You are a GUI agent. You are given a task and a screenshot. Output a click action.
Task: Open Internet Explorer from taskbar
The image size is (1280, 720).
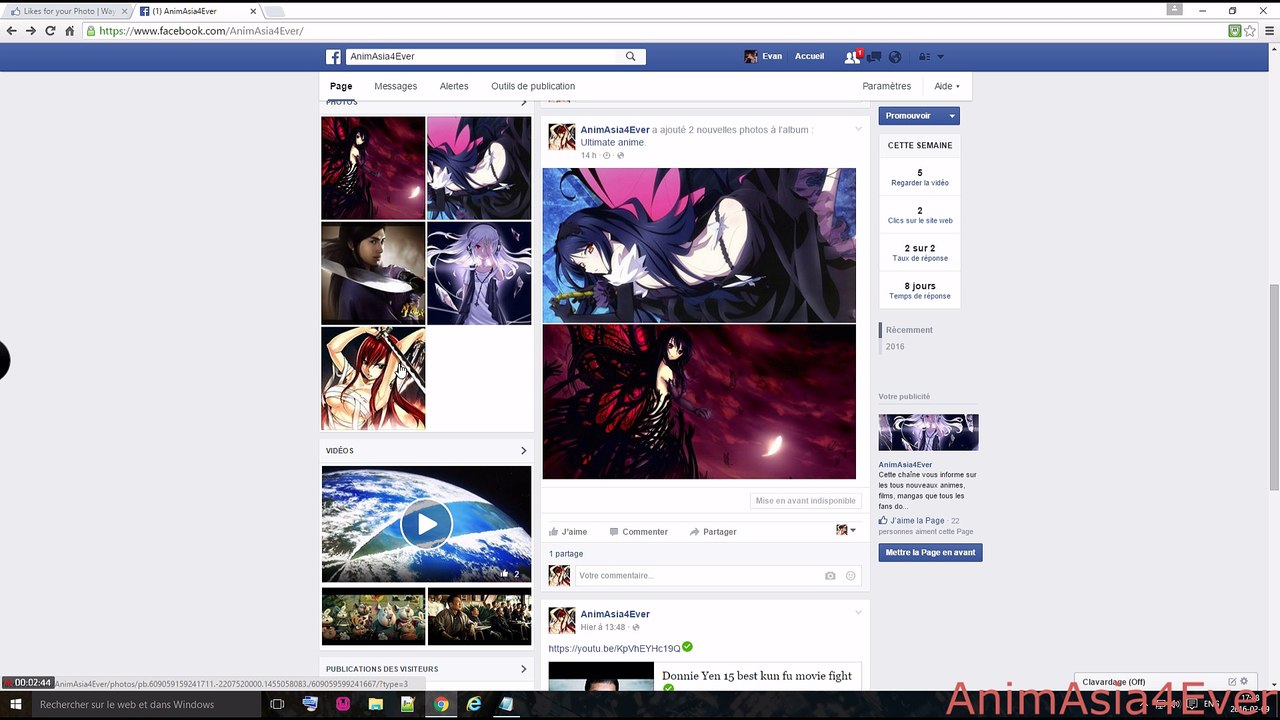click(474, 704)
